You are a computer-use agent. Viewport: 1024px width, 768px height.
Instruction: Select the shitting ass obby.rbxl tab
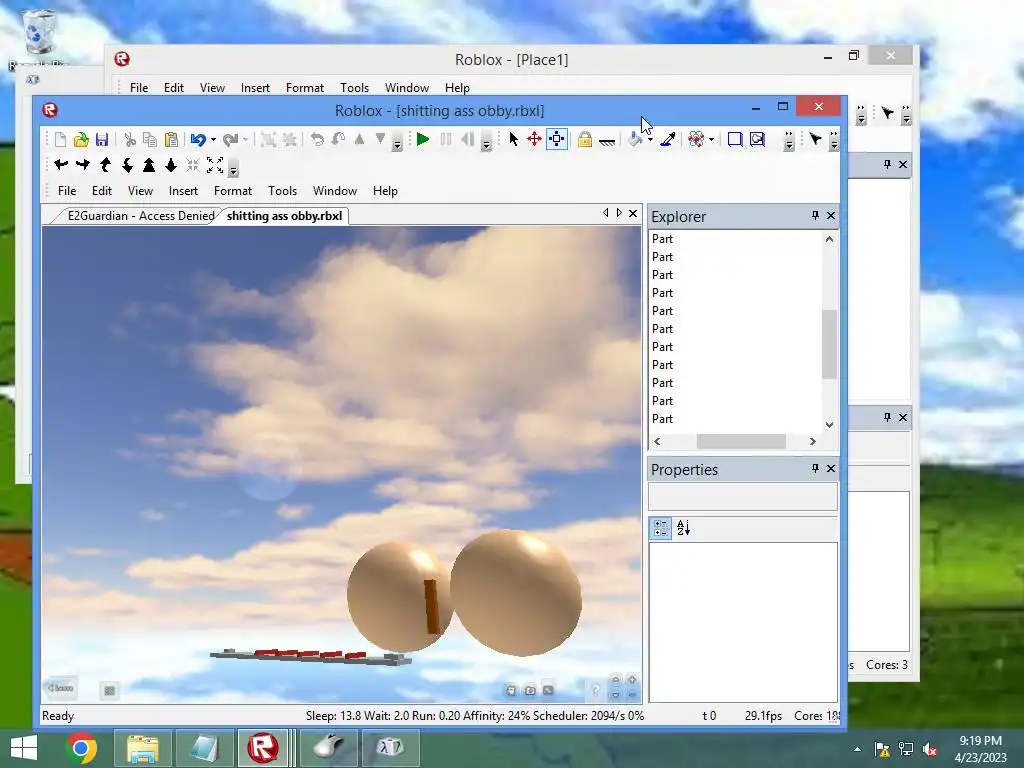pos(284,216)
